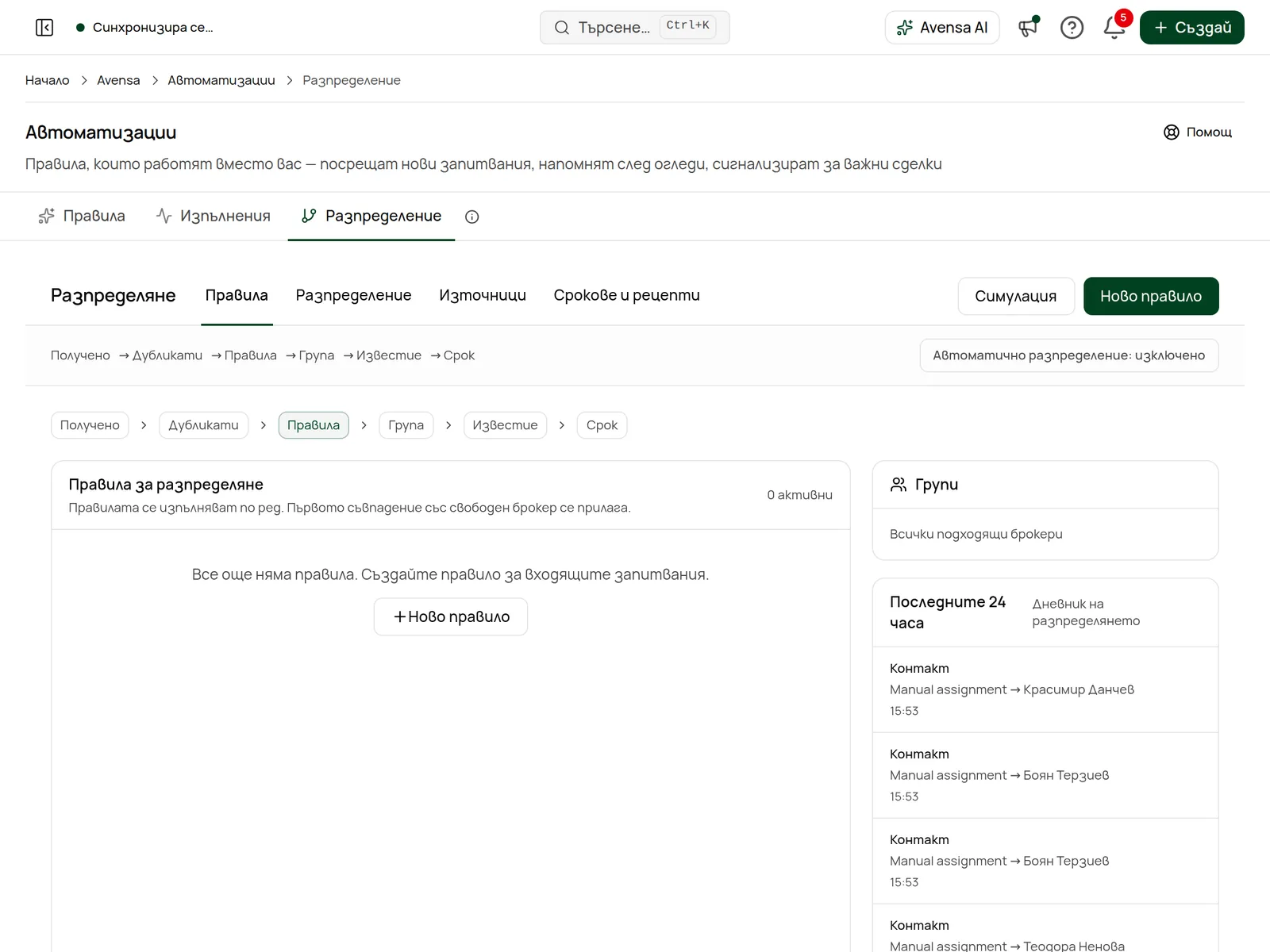Click the Разпределяне section heading

pos(113,295)
